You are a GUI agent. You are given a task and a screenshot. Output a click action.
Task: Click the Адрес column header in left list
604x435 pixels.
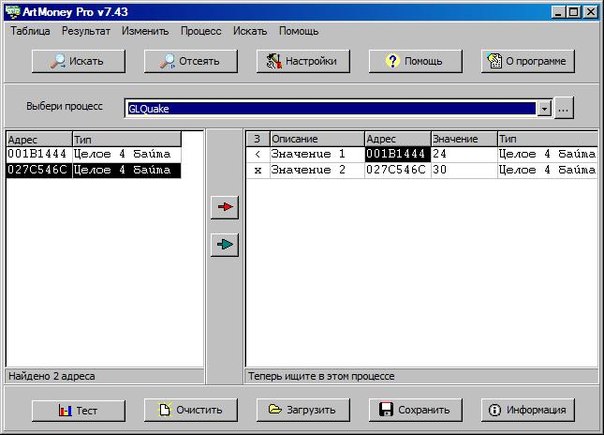coord(39,139)
